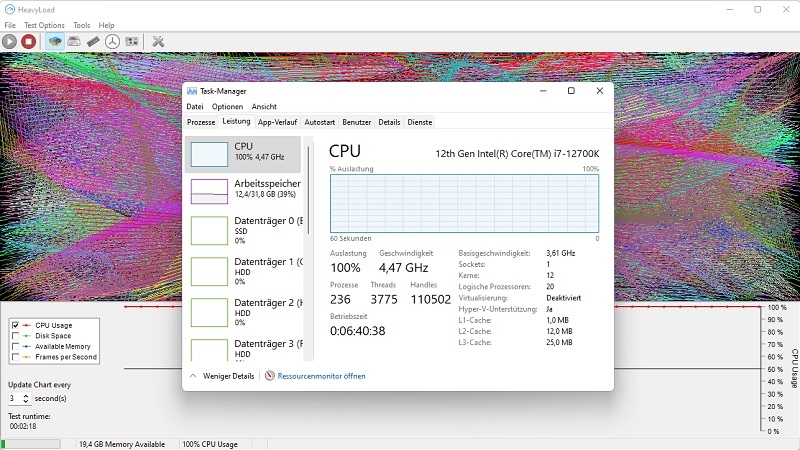Switch to the Benutzer tab

(357, 122)
